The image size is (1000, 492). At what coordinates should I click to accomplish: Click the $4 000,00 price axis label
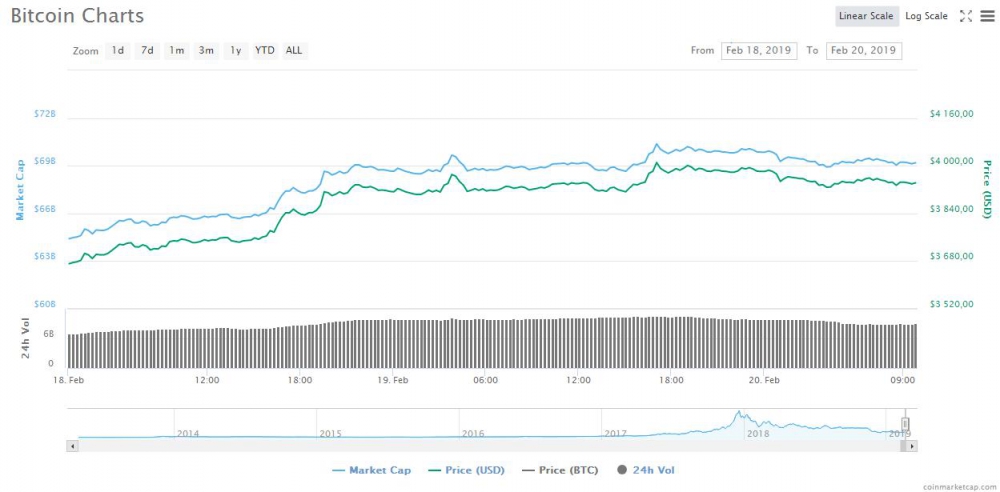point(951,161)
